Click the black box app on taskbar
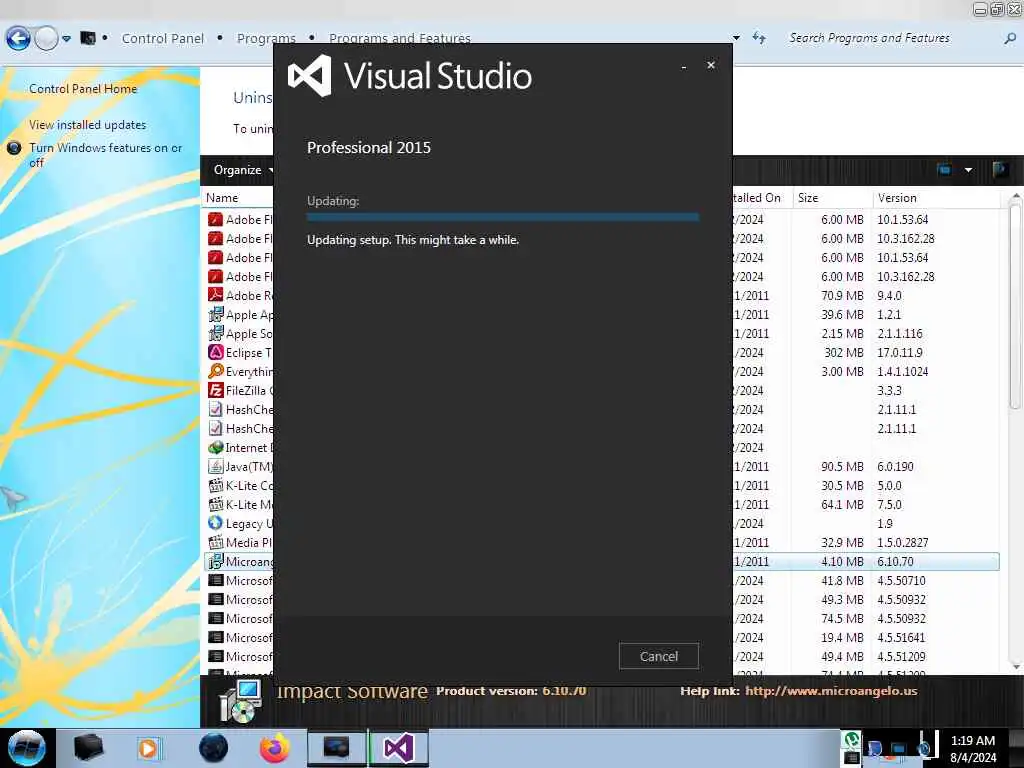 tap(88, 748)
